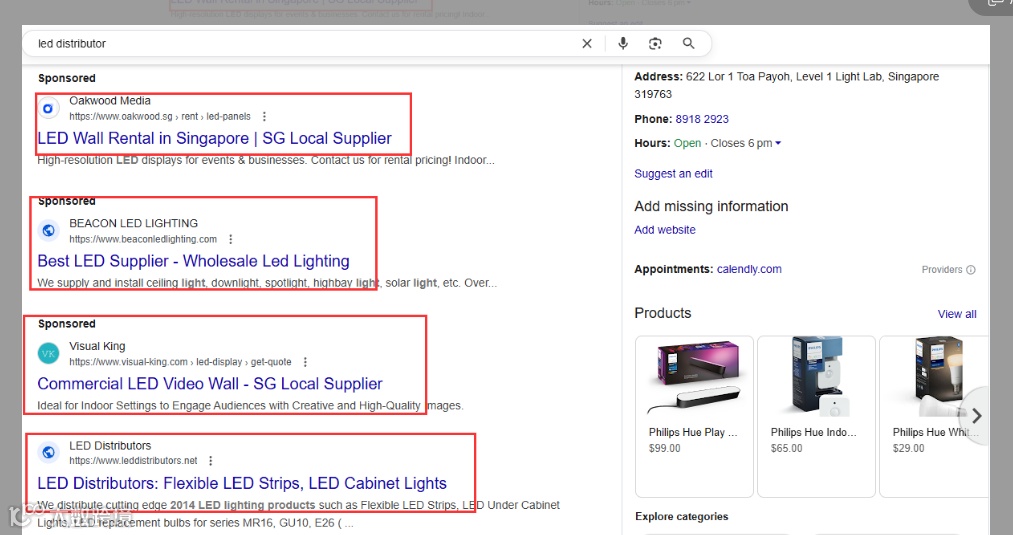Click the Visual King VK favicon
Image resolution: width=1013 pixels, height=535 pixels.
pos(48,353)
